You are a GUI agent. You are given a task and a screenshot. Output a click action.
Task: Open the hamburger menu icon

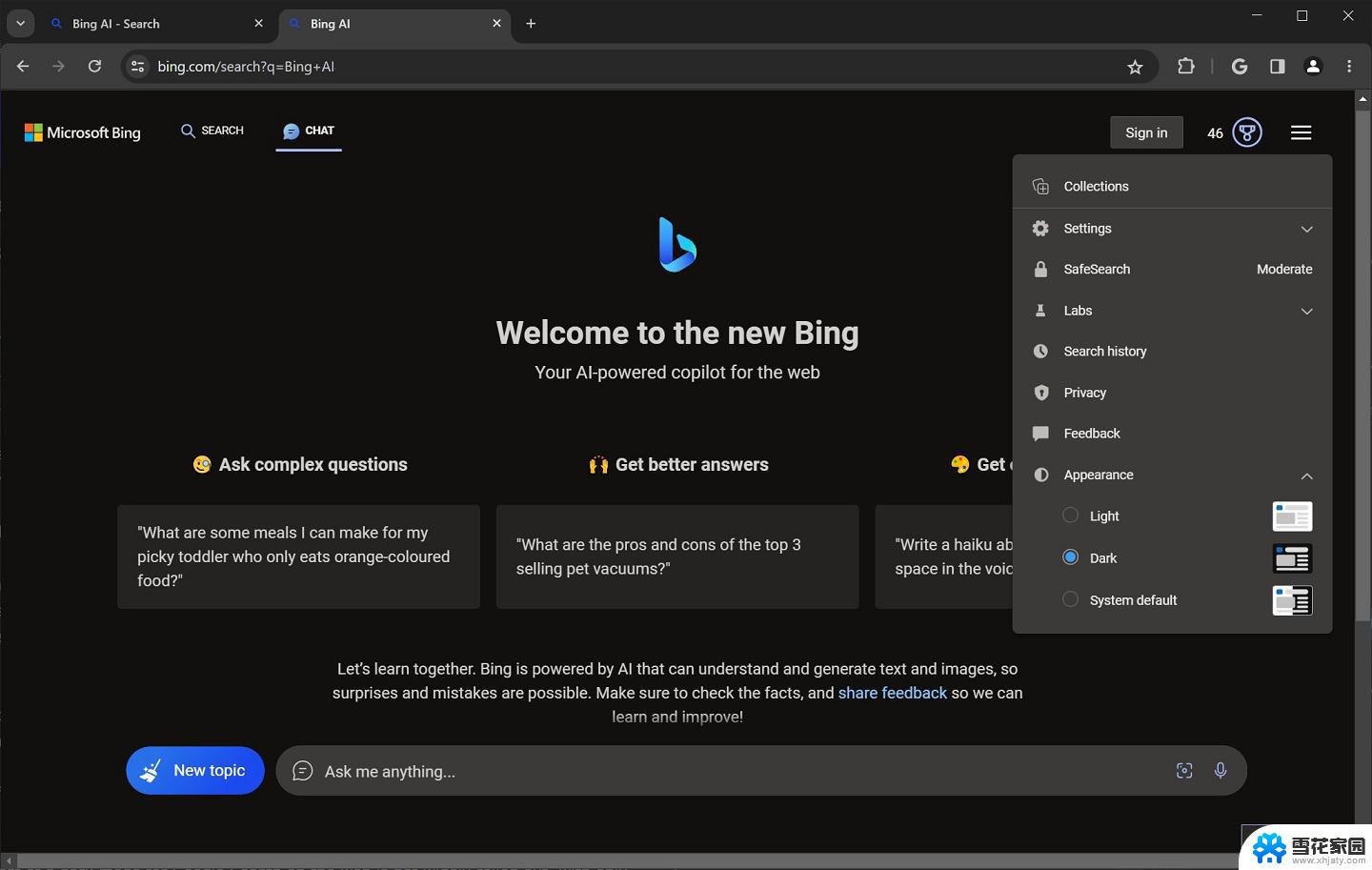(x=1301, y=132)
